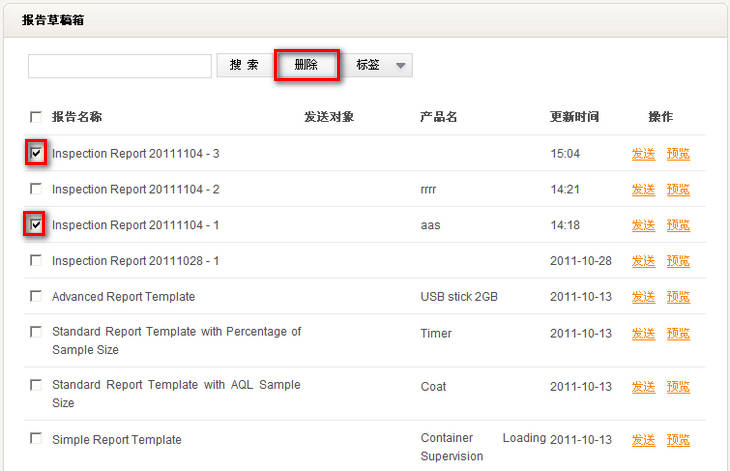
Task: Sort by the 更新时间 column header
Action: point(574,117)
